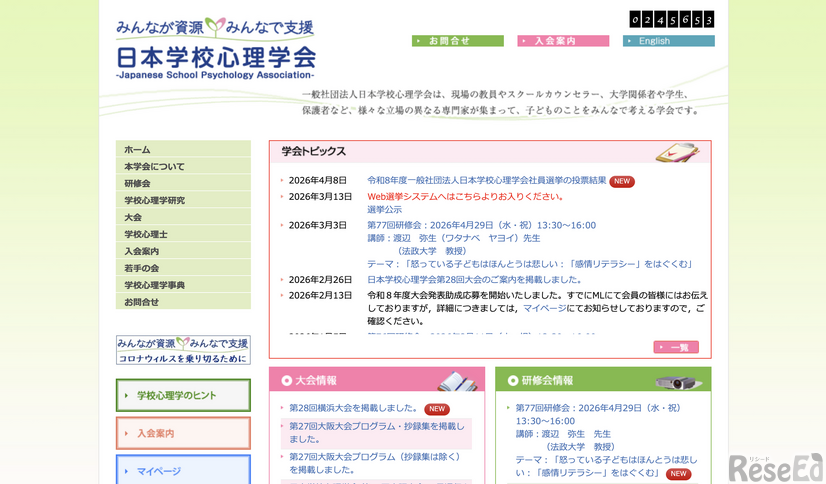The height and width of the screenshot is (484, 826).
Task: Open 学校心理学研究 menu item
Action: coord(183,200)
